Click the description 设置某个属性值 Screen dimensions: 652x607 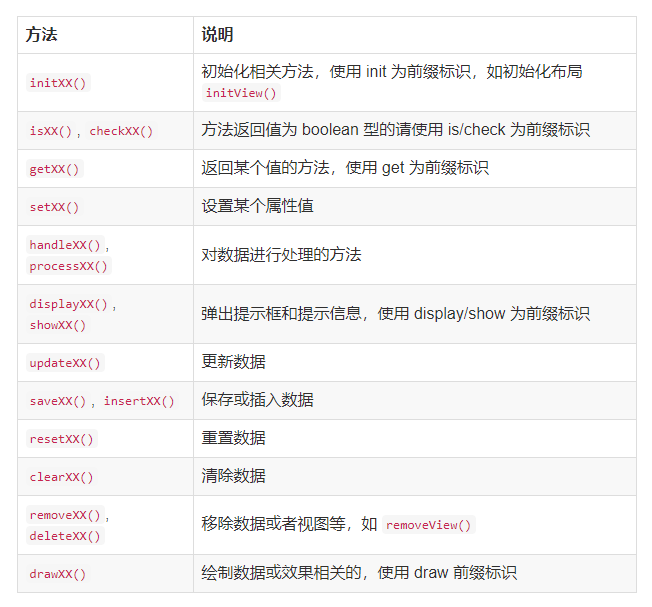point(257,206)
